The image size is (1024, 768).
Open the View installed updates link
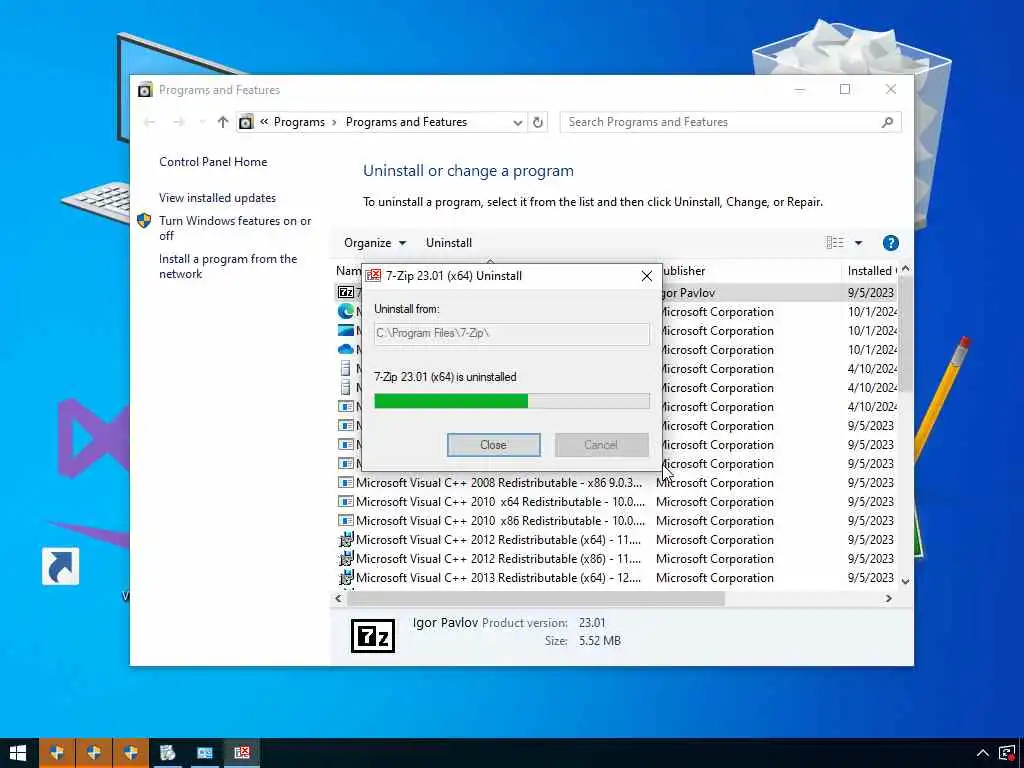(x=217, y=198)
